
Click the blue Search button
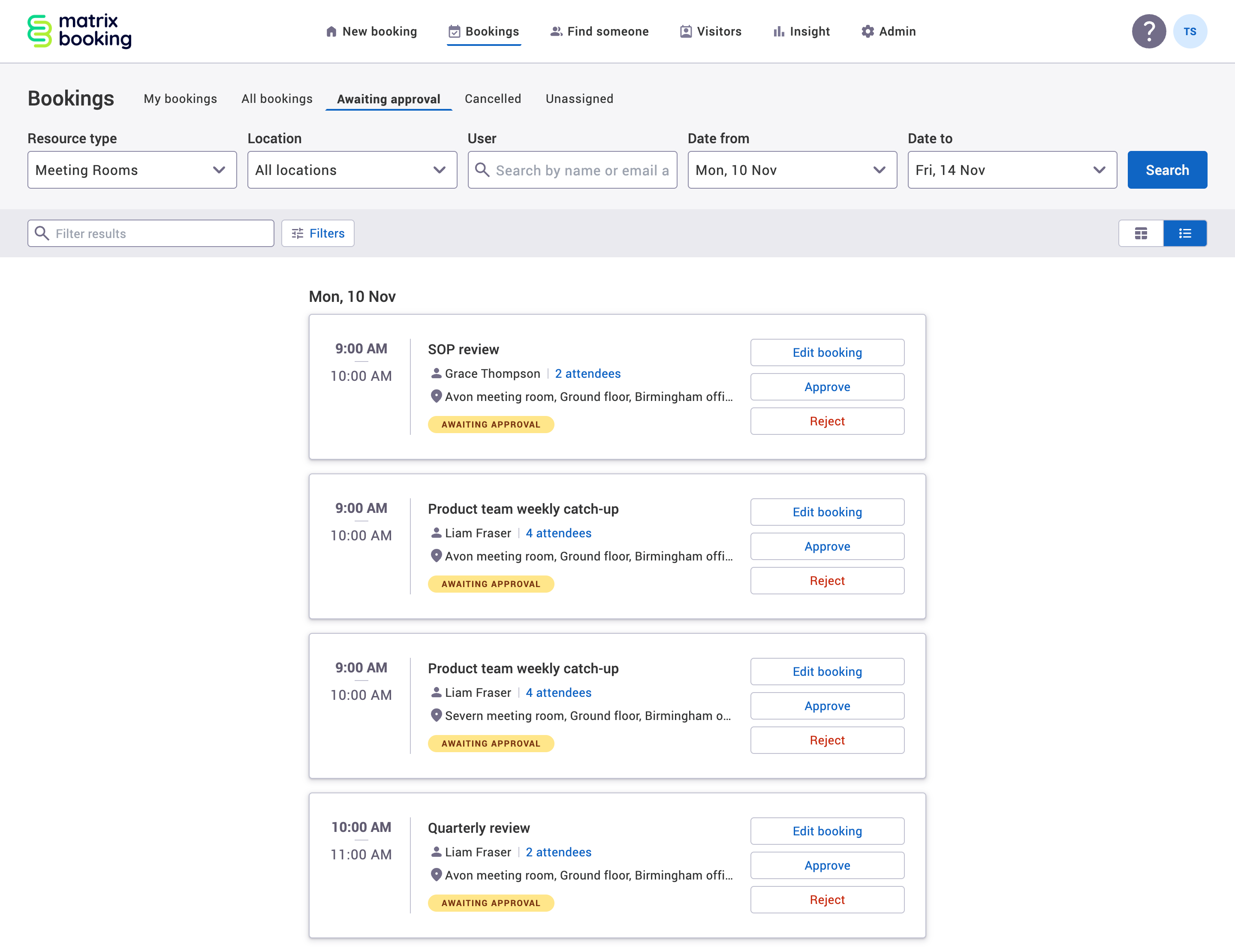1167,169
